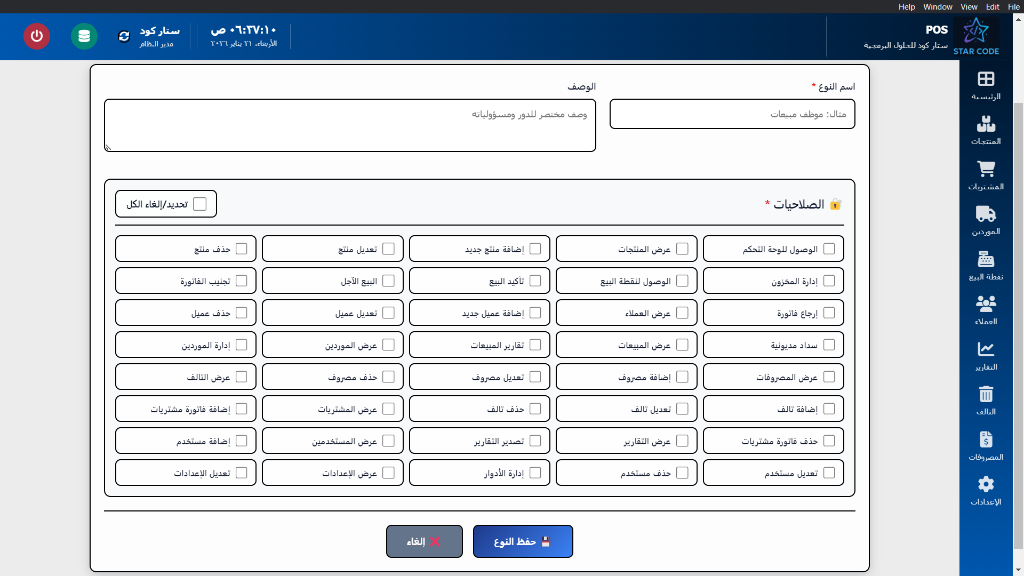Image resolution: width=1024 pixels, height=576 pixels.
Task: Open الإعدادات using the gear icon
Action: pyautogui.click(x=986, y=489)
